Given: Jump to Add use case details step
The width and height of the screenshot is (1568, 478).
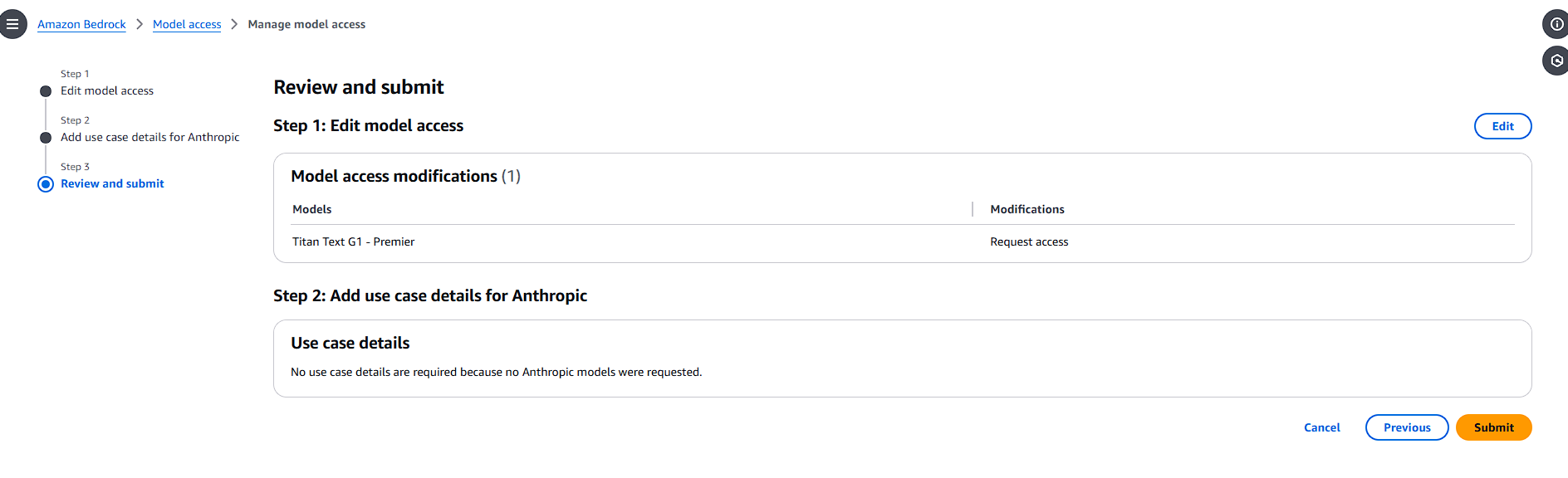Looking at the screenshot, I should tap(150, 137).
